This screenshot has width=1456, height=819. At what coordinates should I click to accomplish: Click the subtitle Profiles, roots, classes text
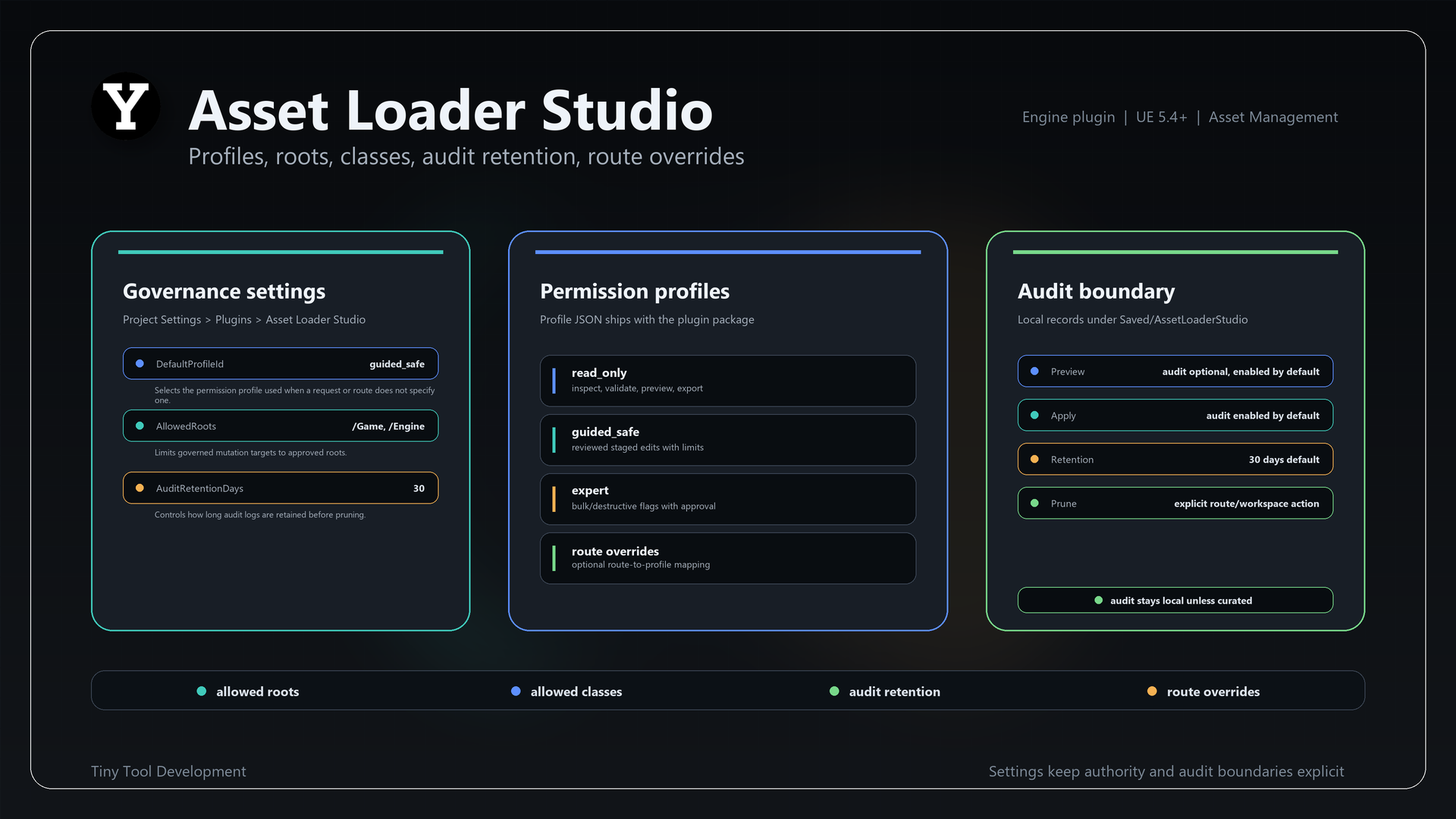466,156
